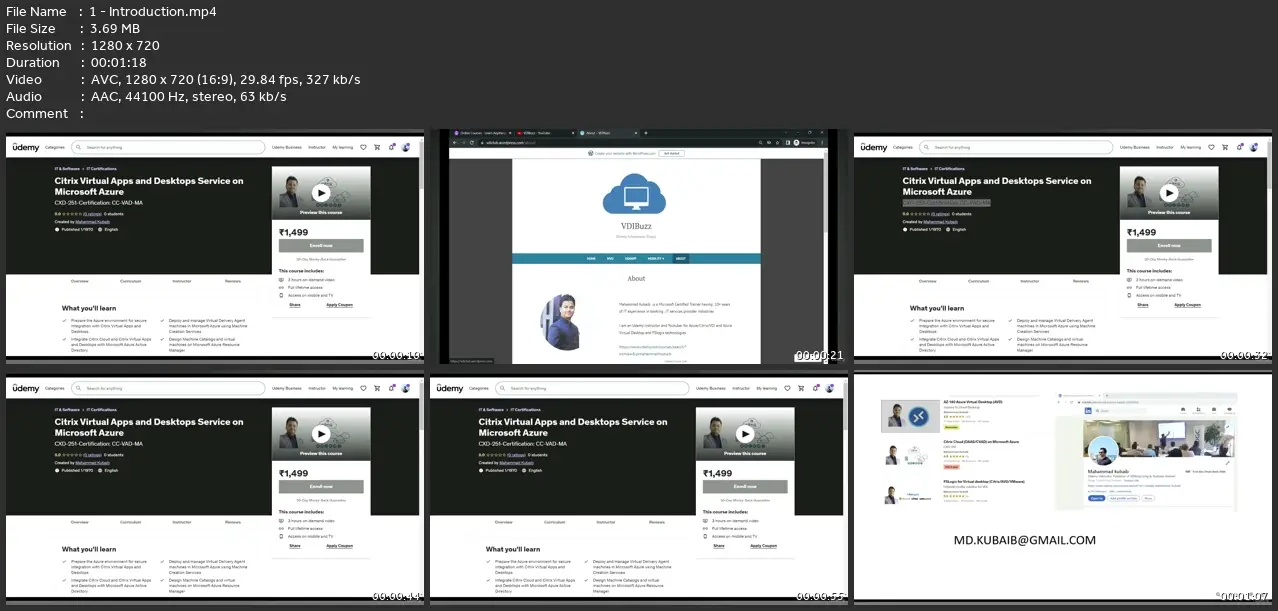Open the Reviews tab in the 00:00:44 frame
Image resolution: width=1278 pixels, height=611 pixels.
(233, 522)
